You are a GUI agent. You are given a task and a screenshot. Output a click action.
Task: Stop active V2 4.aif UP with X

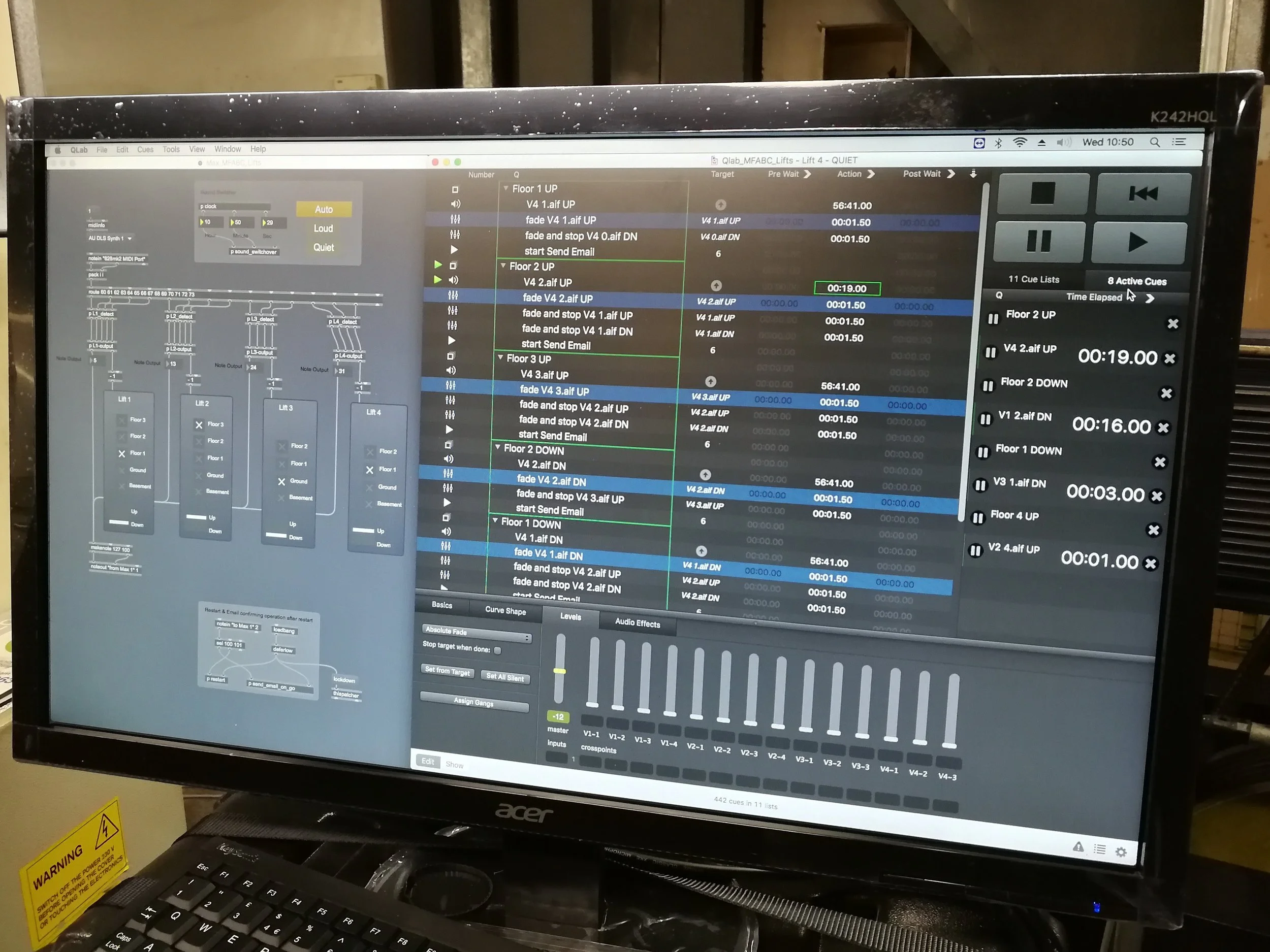pyautogui.click(x=1151, y=564)
